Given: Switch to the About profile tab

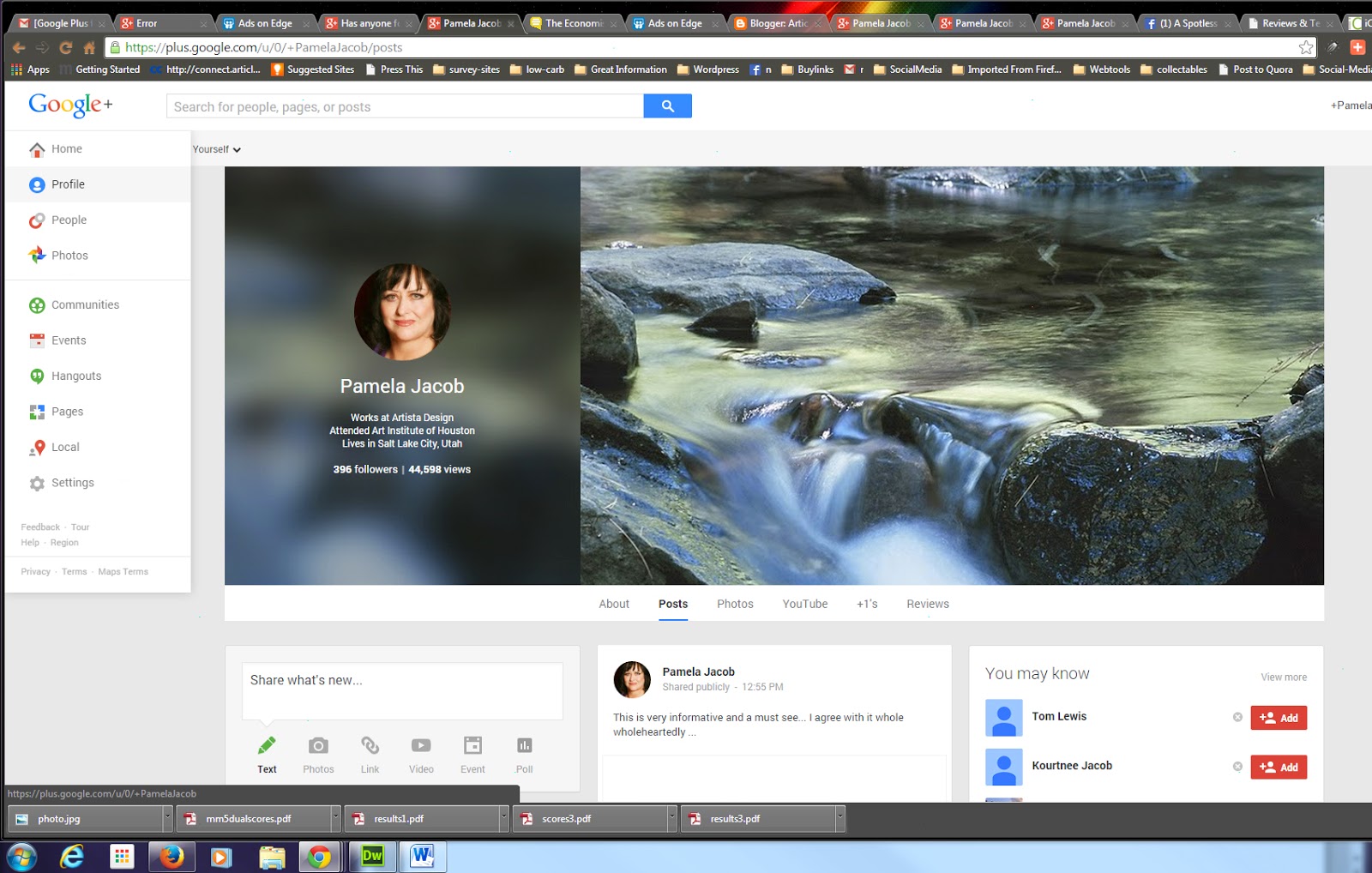Looking at the screenshot, I should 614,604.
